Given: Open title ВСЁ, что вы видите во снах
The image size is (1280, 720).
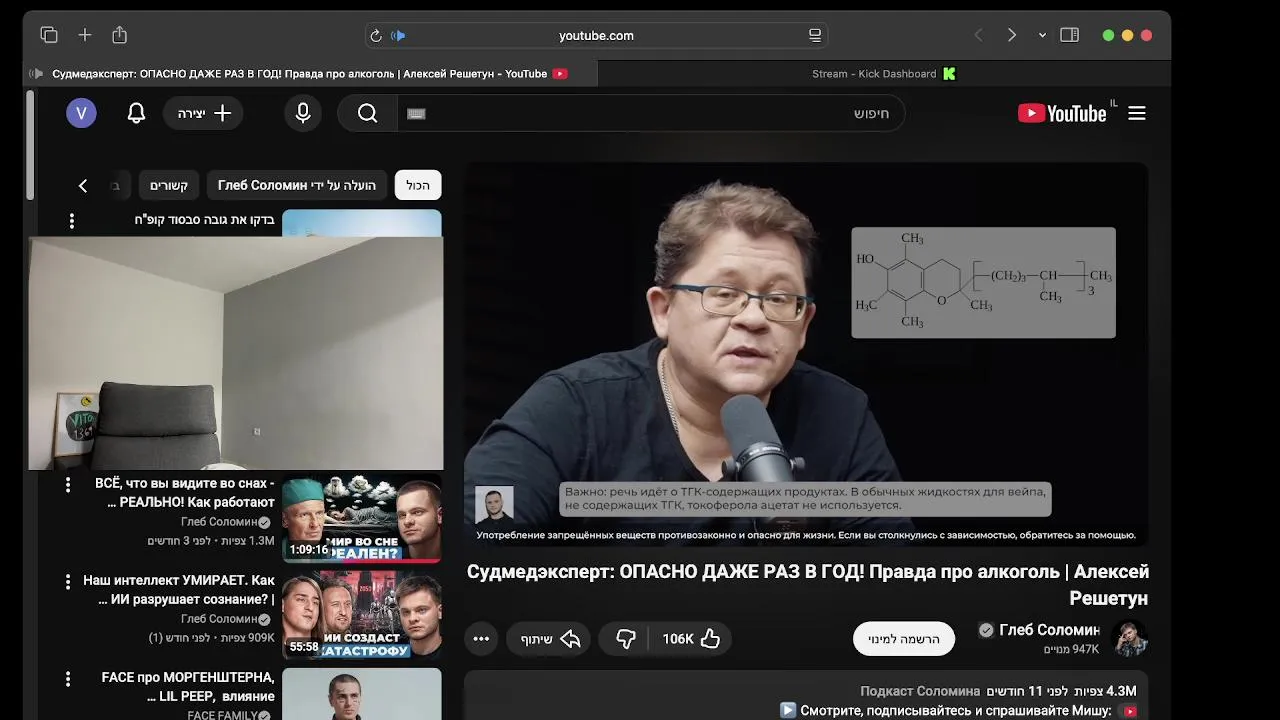Looking at the screenshot, I should coord(185,493).
